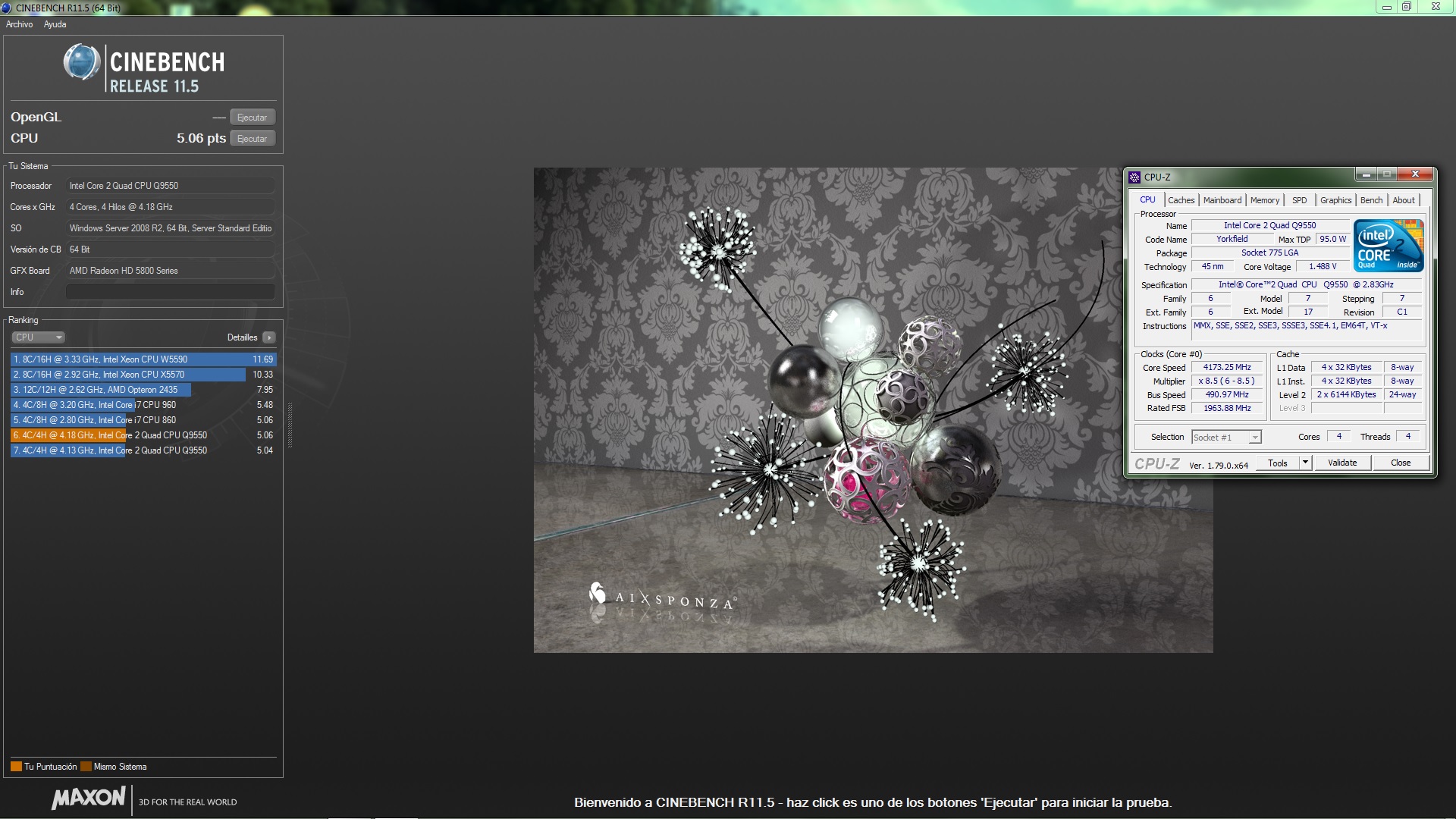This screenshot has width=1456, height=819.
Task: Open the Archivo menu
Action: click(x=20, y=24)
